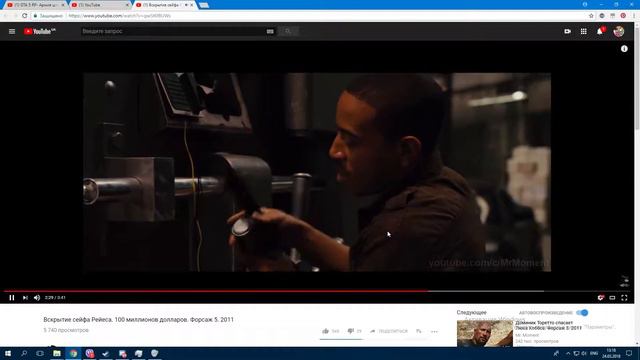Open the Mr. Moment channel link

[527, 335]
